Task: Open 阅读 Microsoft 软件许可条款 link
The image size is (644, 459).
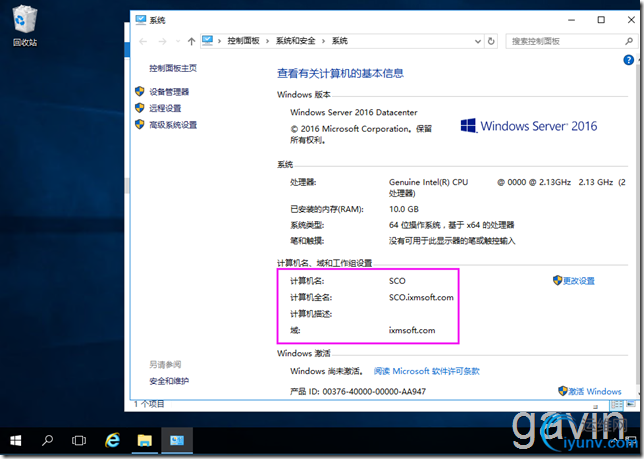Action: point(426,371)
